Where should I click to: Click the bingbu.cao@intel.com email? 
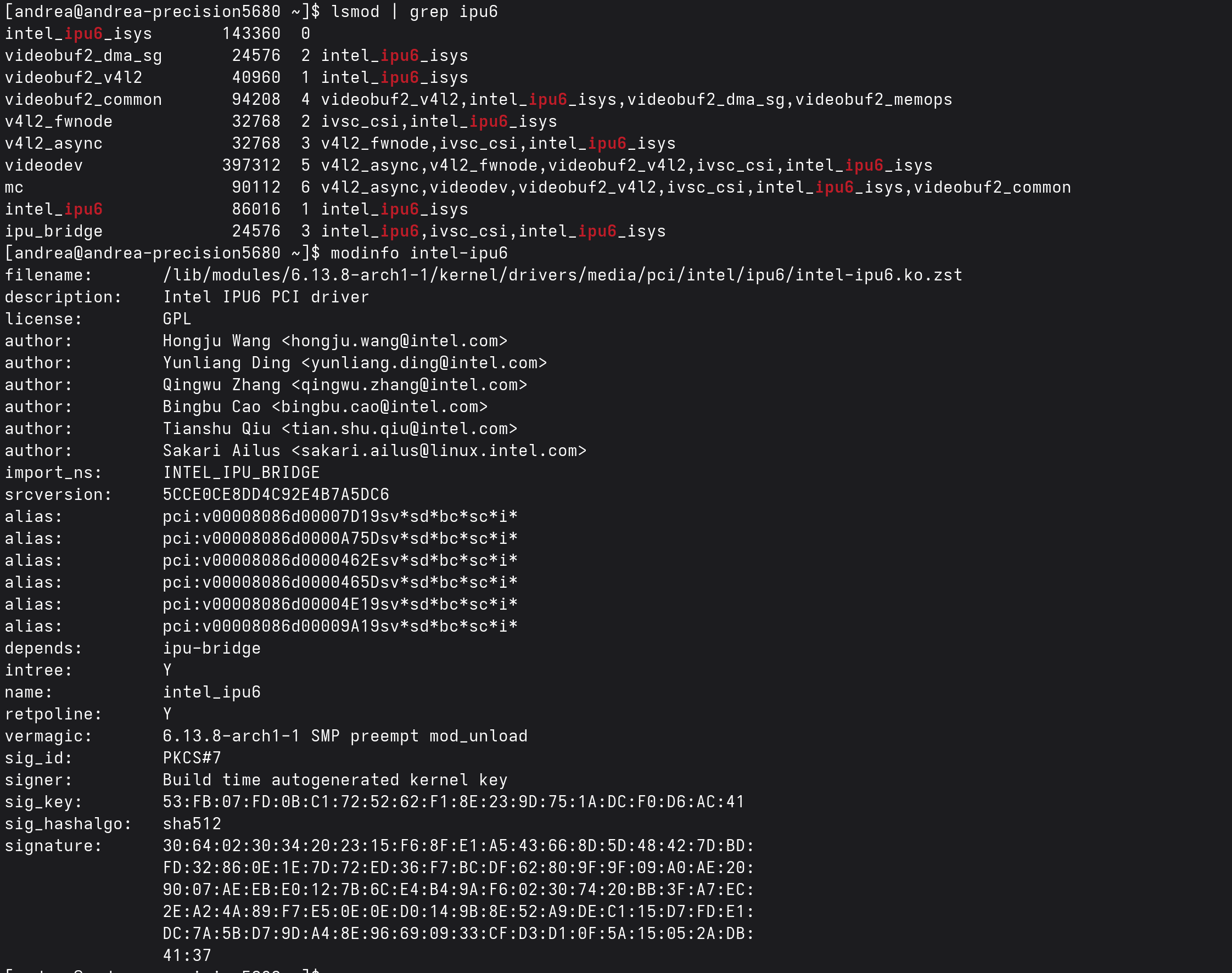coord(379,407)
